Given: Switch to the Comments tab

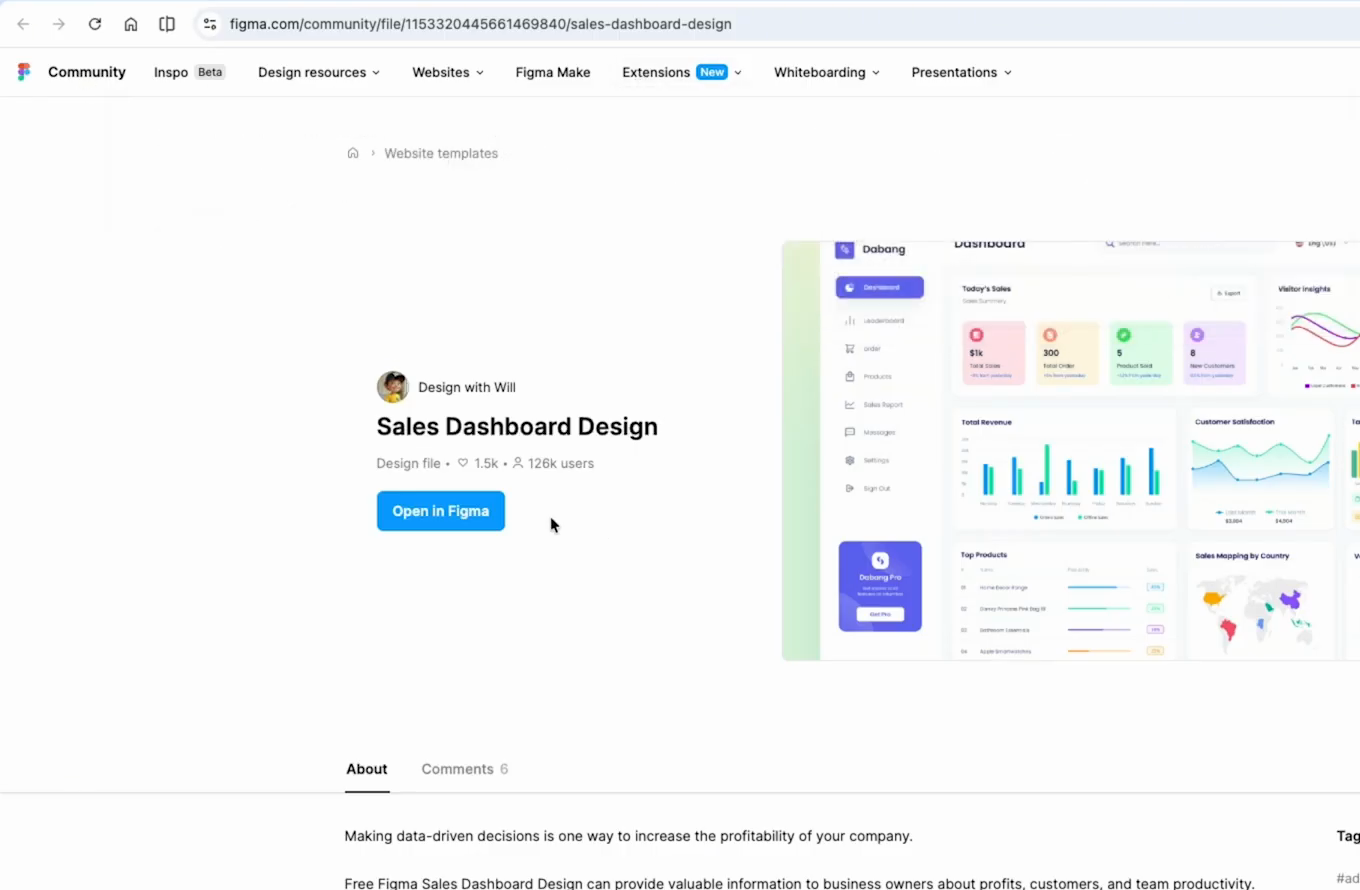Looking at the screenshot, I should (465, 769).
